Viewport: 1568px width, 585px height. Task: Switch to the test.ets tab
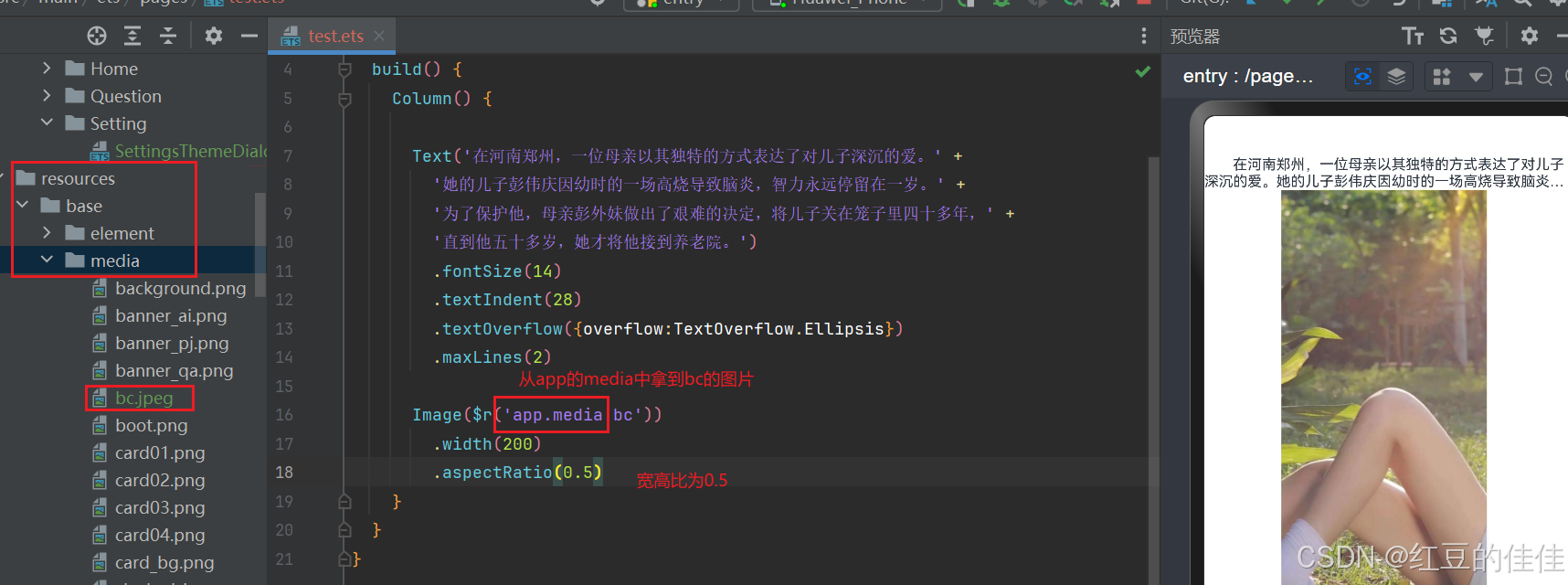coord(334,36)
